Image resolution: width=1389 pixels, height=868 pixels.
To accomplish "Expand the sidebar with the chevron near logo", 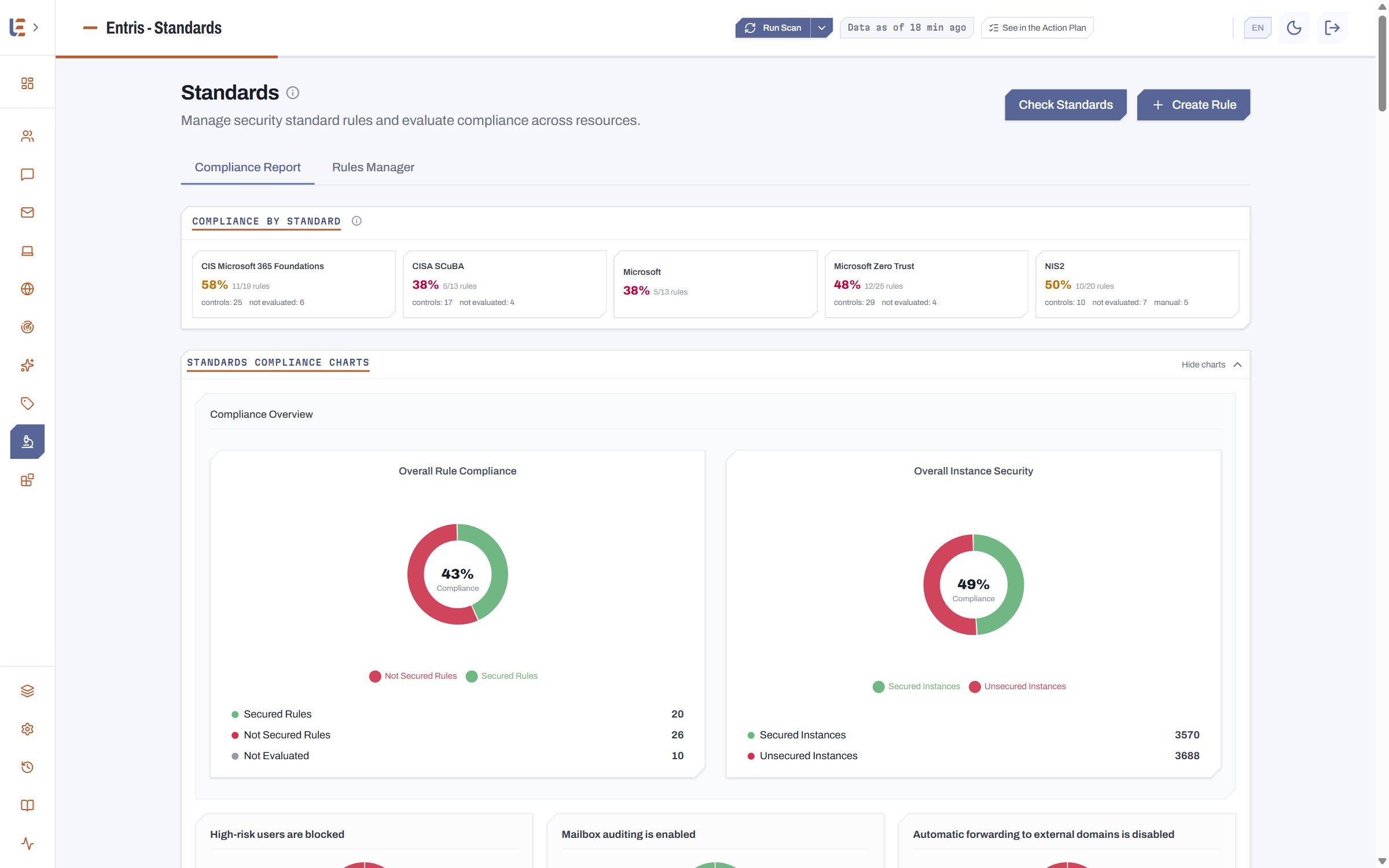I will pyautogui.click(x=36, y=27).
